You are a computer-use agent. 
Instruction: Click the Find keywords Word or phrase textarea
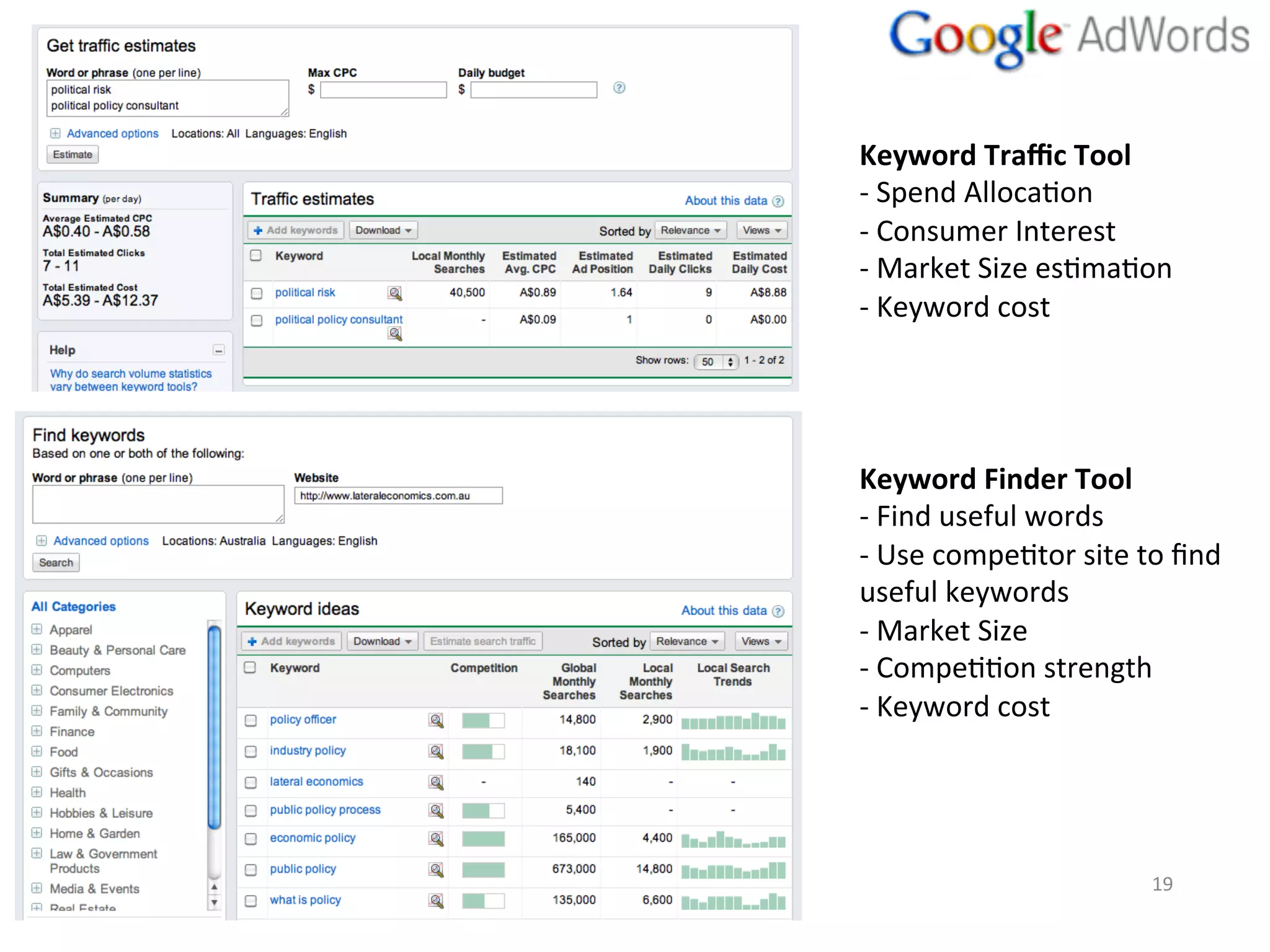(158, 505)
